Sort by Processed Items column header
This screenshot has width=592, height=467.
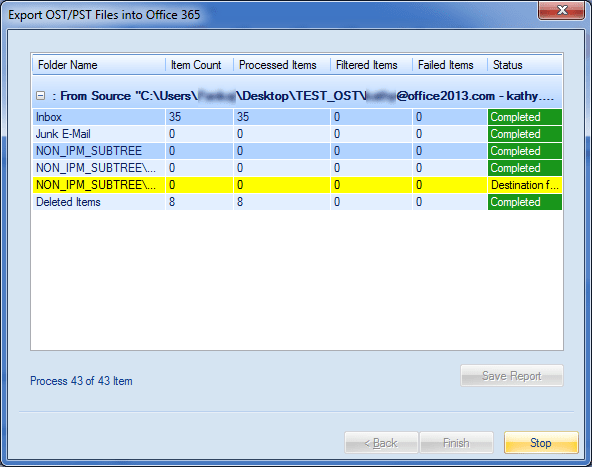pos(282,65)
